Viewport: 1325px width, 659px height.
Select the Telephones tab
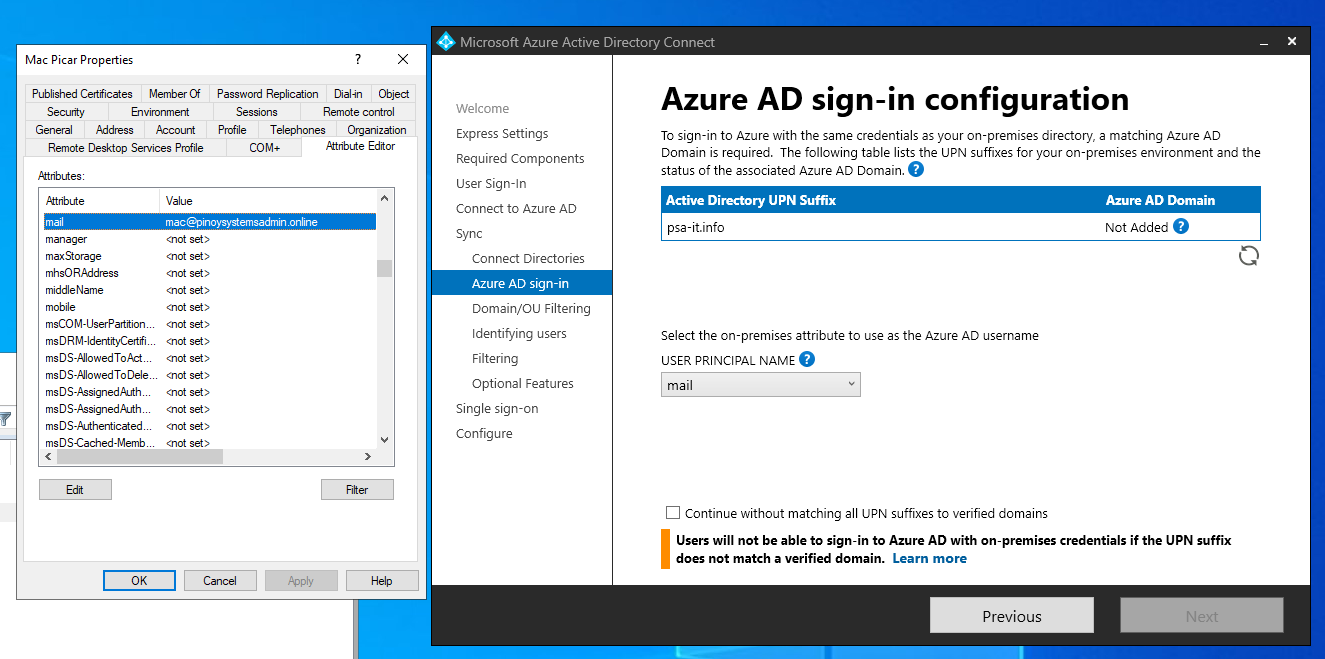pos(298,130)
